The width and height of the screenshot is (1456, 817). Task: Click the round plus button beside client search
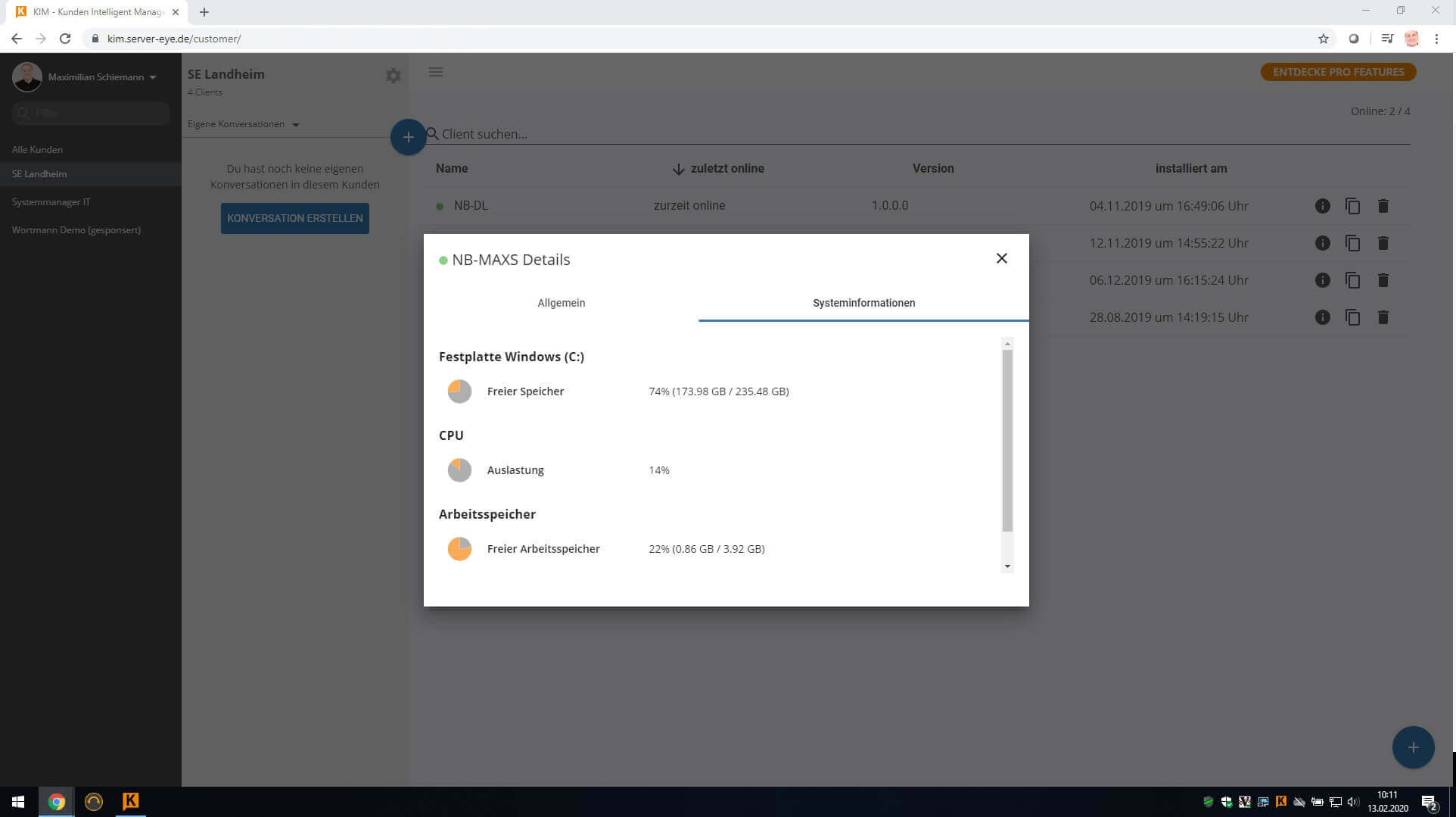(x=408, y=137)
